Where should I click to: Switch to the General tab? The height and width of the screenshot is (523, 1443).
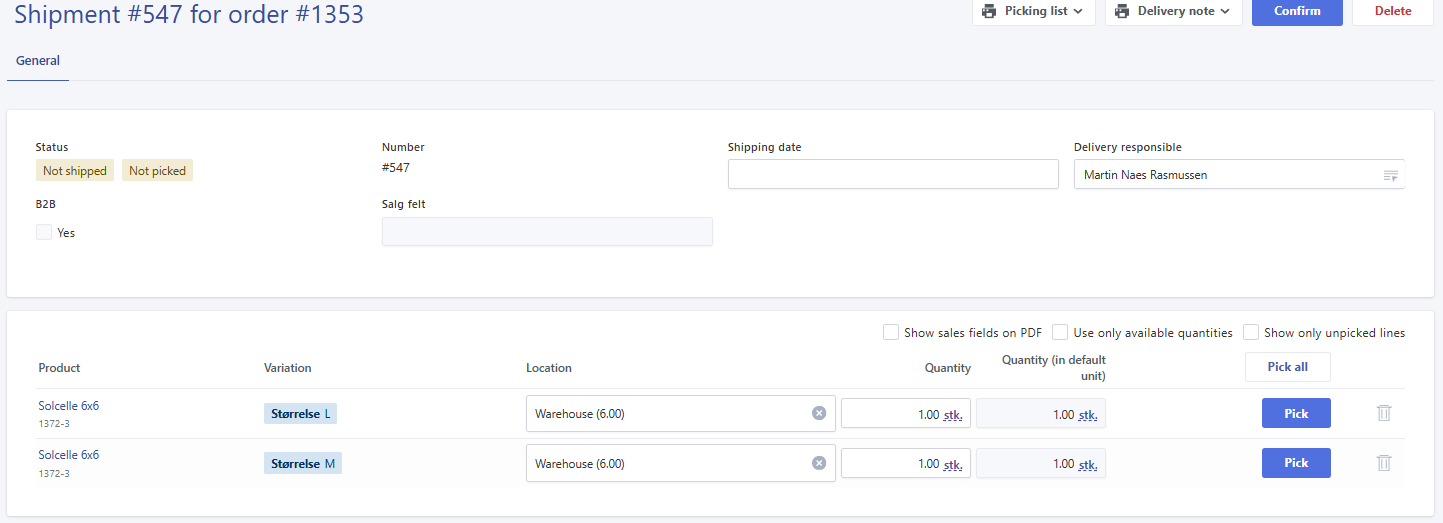38,61
